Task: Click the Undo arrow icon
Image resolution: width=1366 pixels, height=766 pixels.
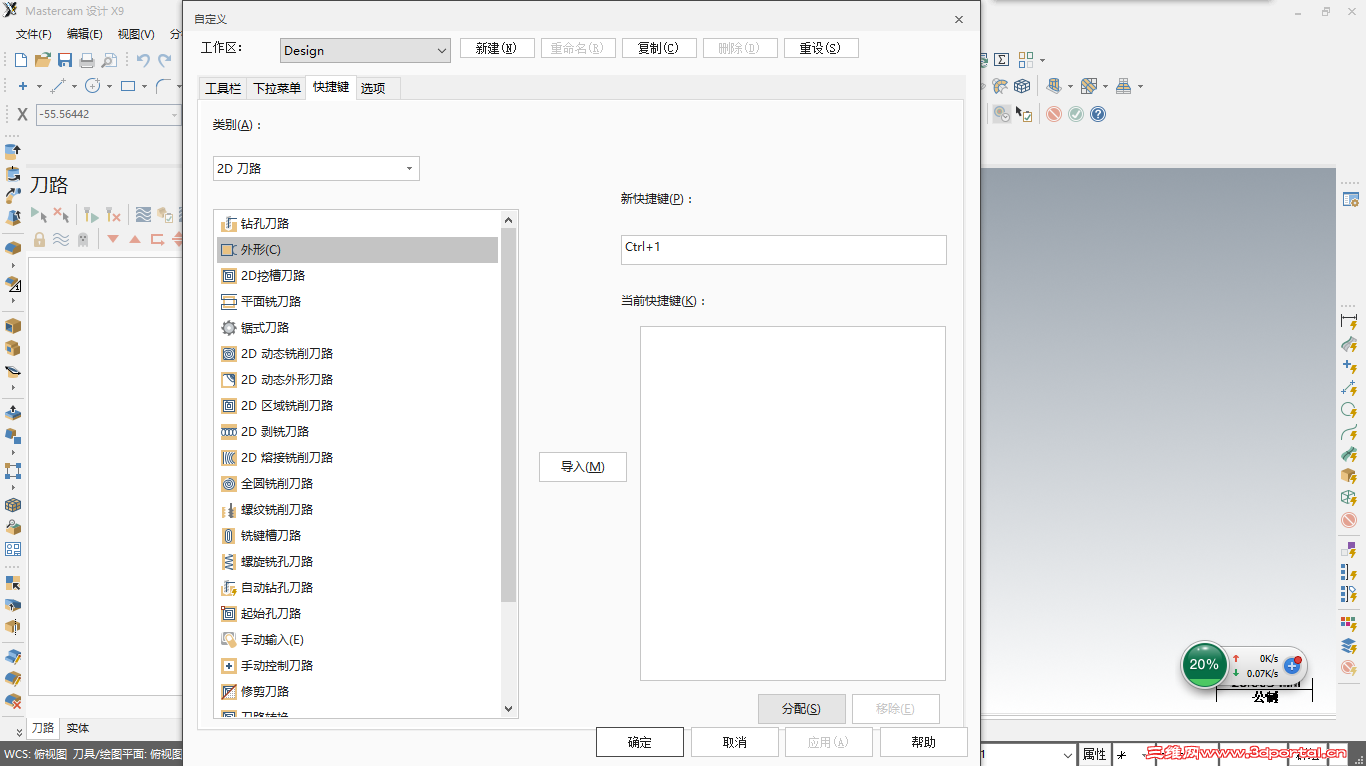Action: tap(143, 60)
